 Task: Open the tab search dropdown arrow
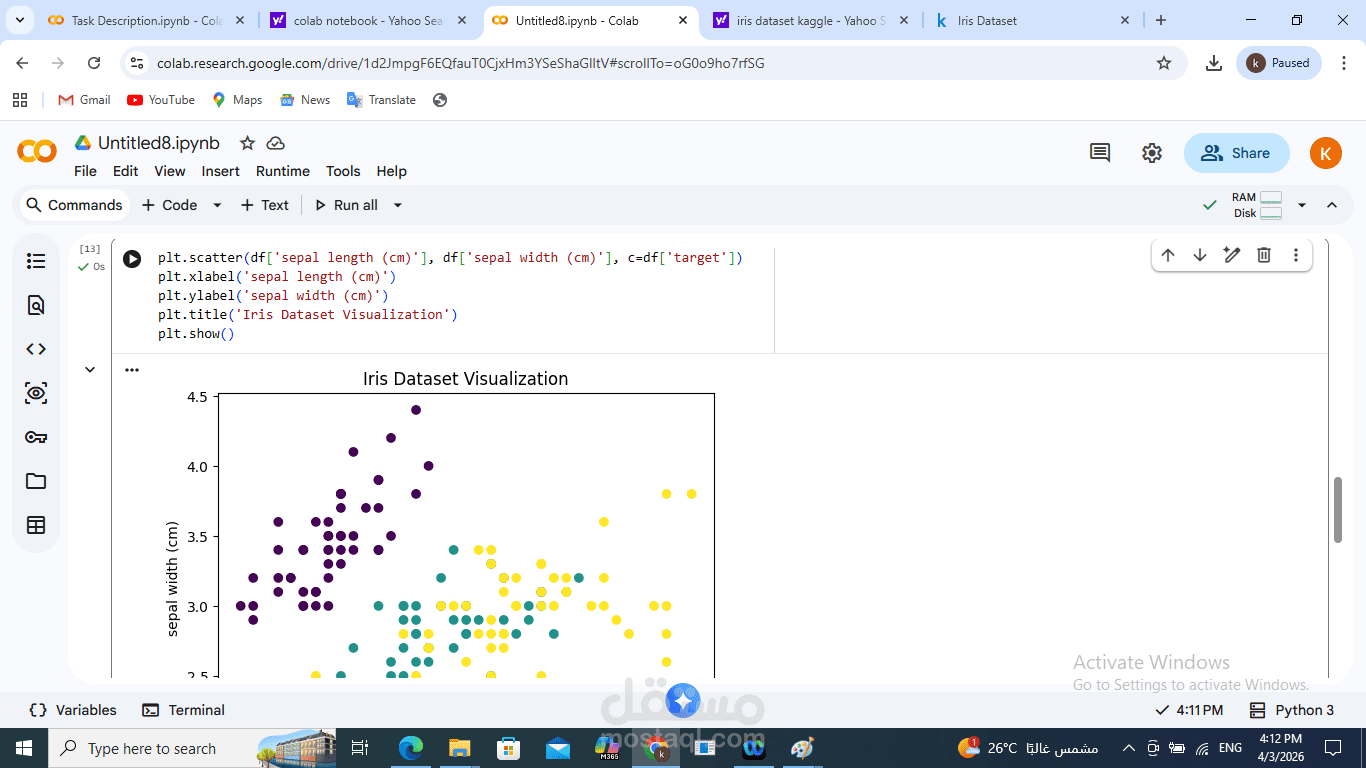[x=18, y=20]
